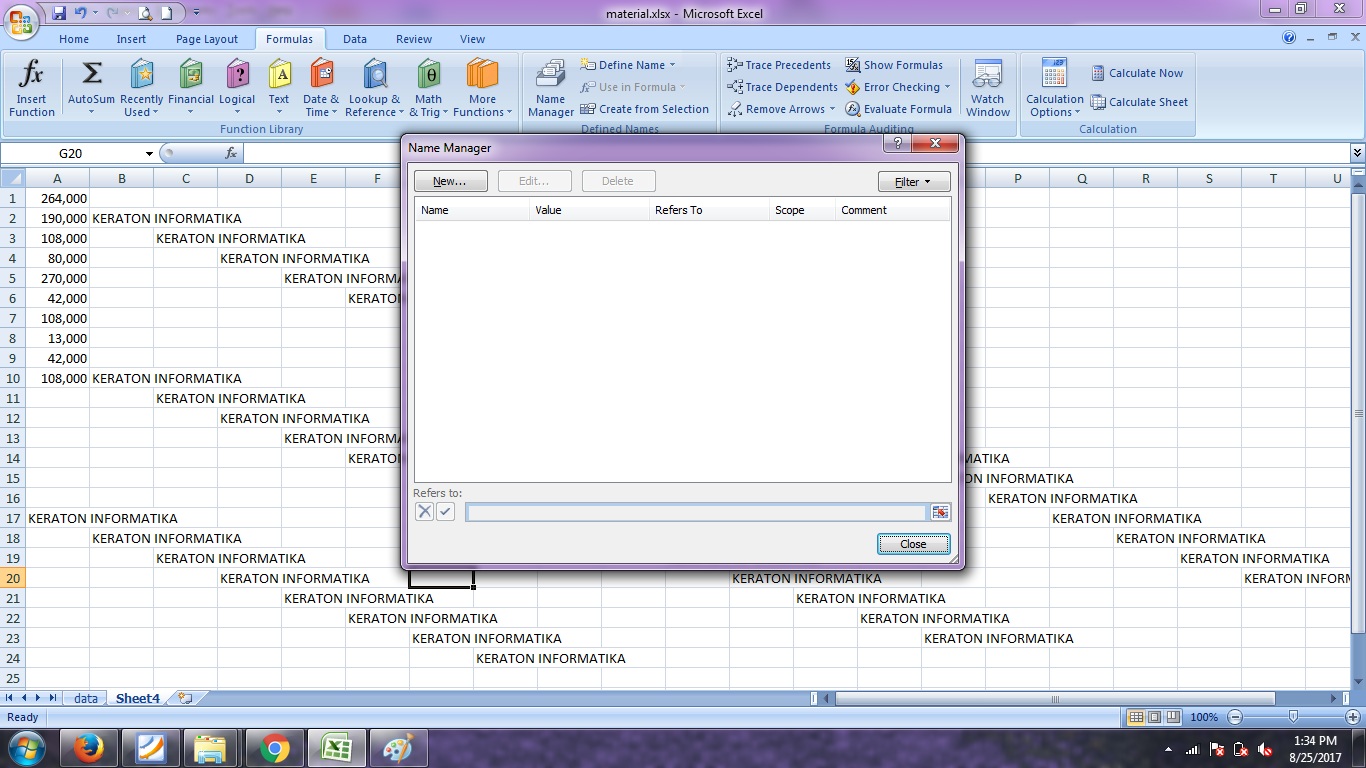Click the zoom in plus button
The image size is (1366, 768).
1353,717
